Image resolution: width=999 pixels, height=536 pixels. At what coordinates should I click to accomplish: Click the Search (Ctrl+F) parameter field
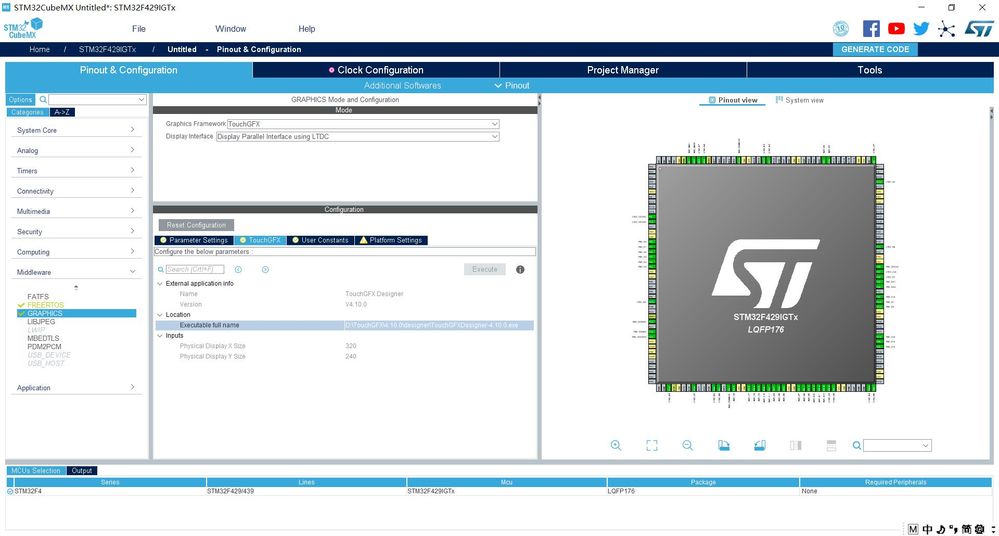pos(194,270)
